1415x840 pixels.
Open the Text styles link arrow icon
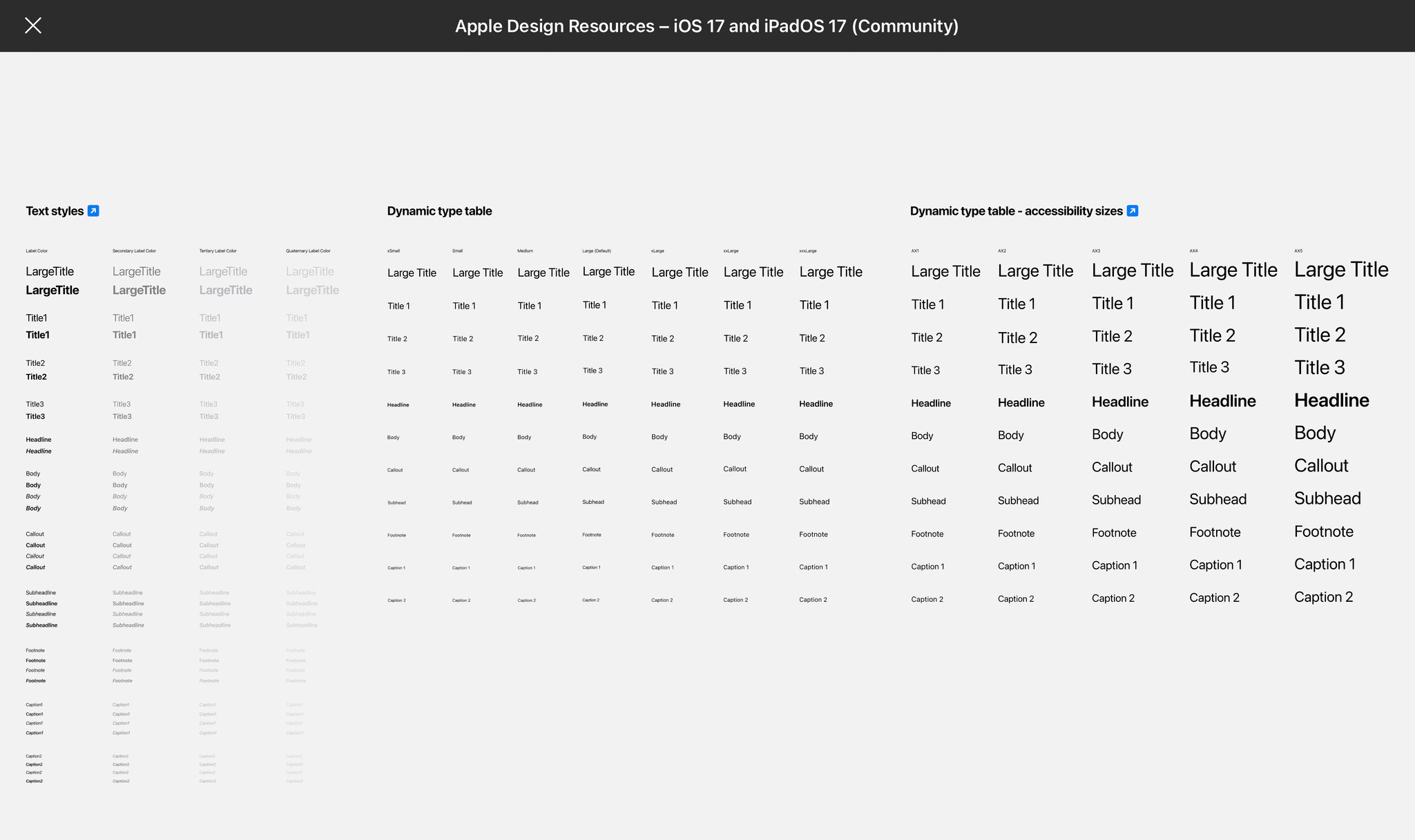coord(93,211)
